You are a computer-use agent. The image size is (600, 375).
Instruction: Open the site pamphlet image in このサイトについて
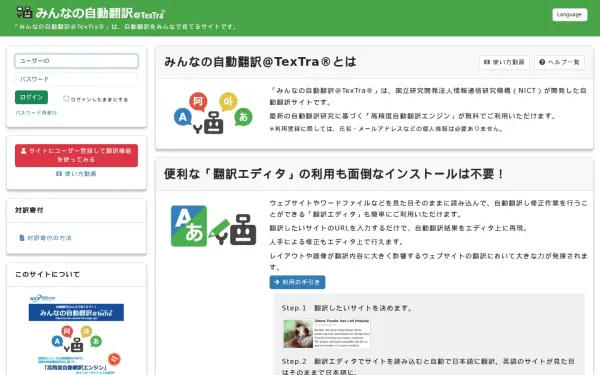pos(77,334)
